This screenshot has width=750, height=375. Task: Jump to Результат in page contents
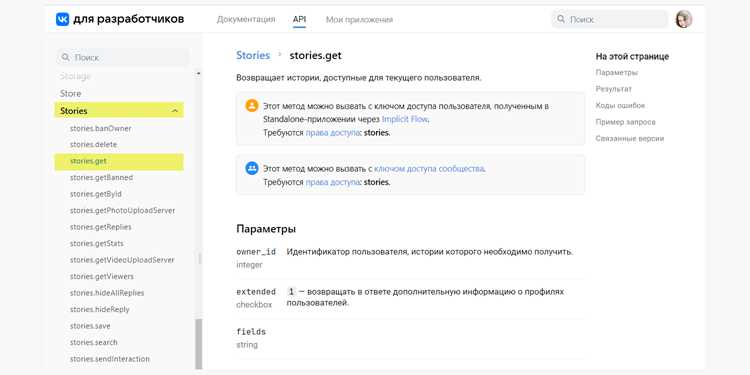click(614, 89)
